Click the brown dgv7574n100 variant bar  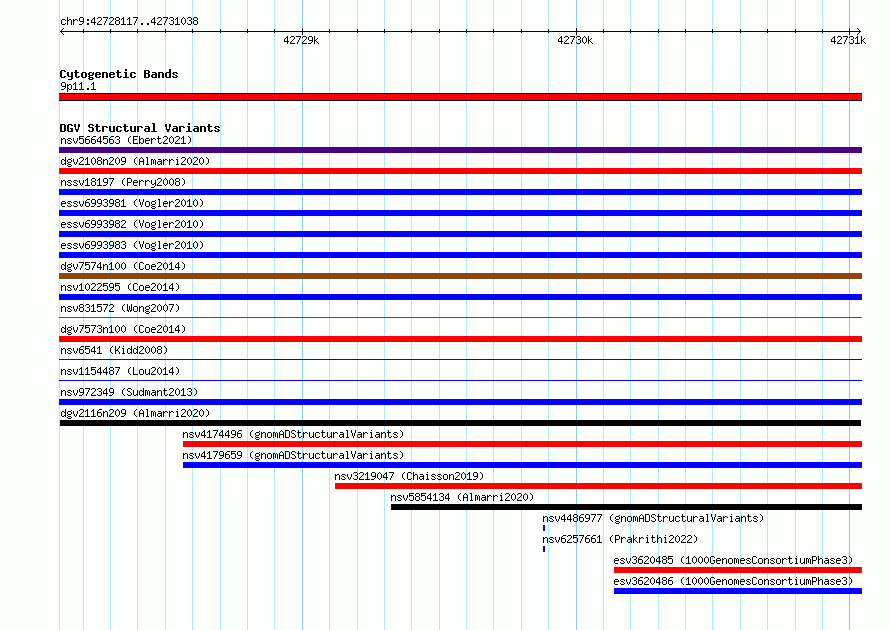[460, 276]
